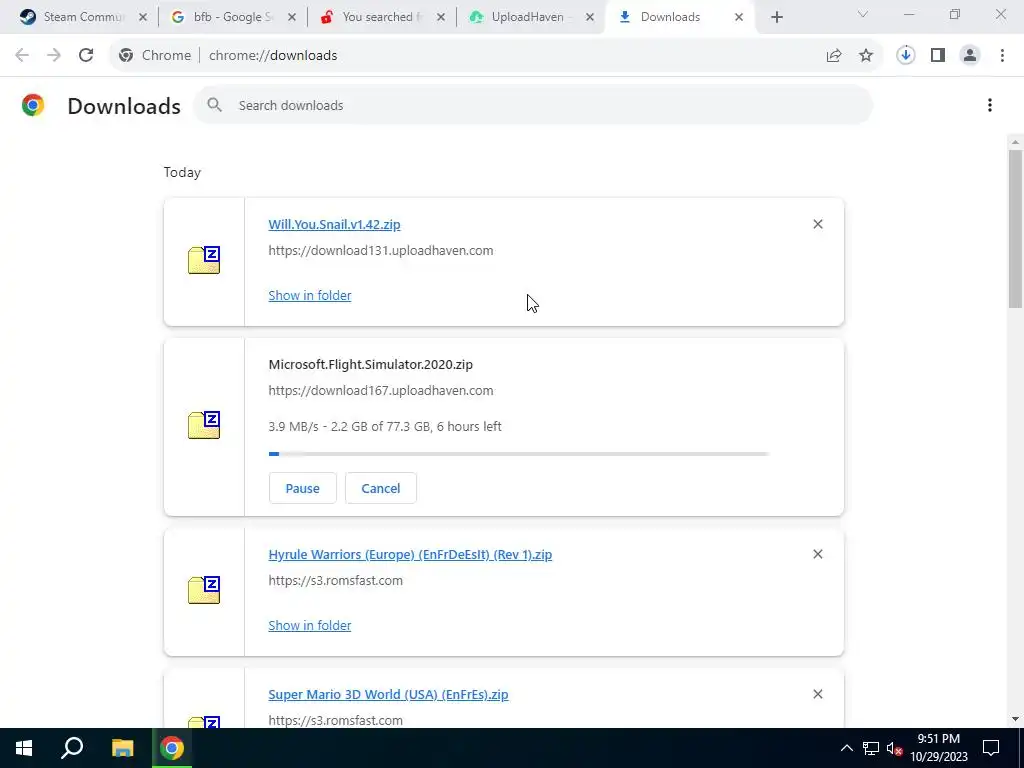Image resolution: width=1024 pixels, height=768 pixels.
Task: Click the page vertical scrollbar thumb
Action: click(1015, 229)
